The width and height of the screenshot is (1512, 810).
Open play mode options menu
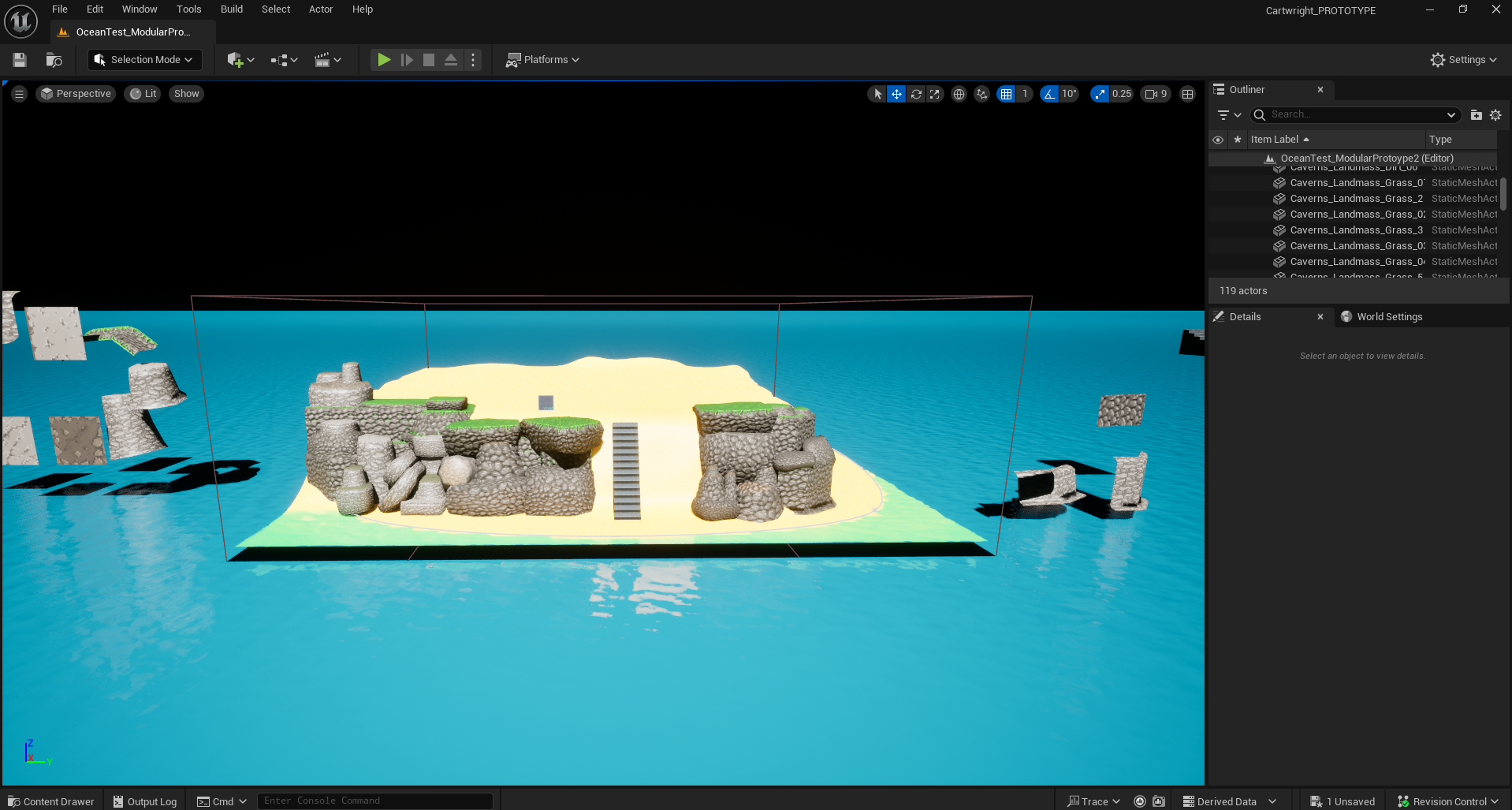pyautogui.click(x=473, y=60)
